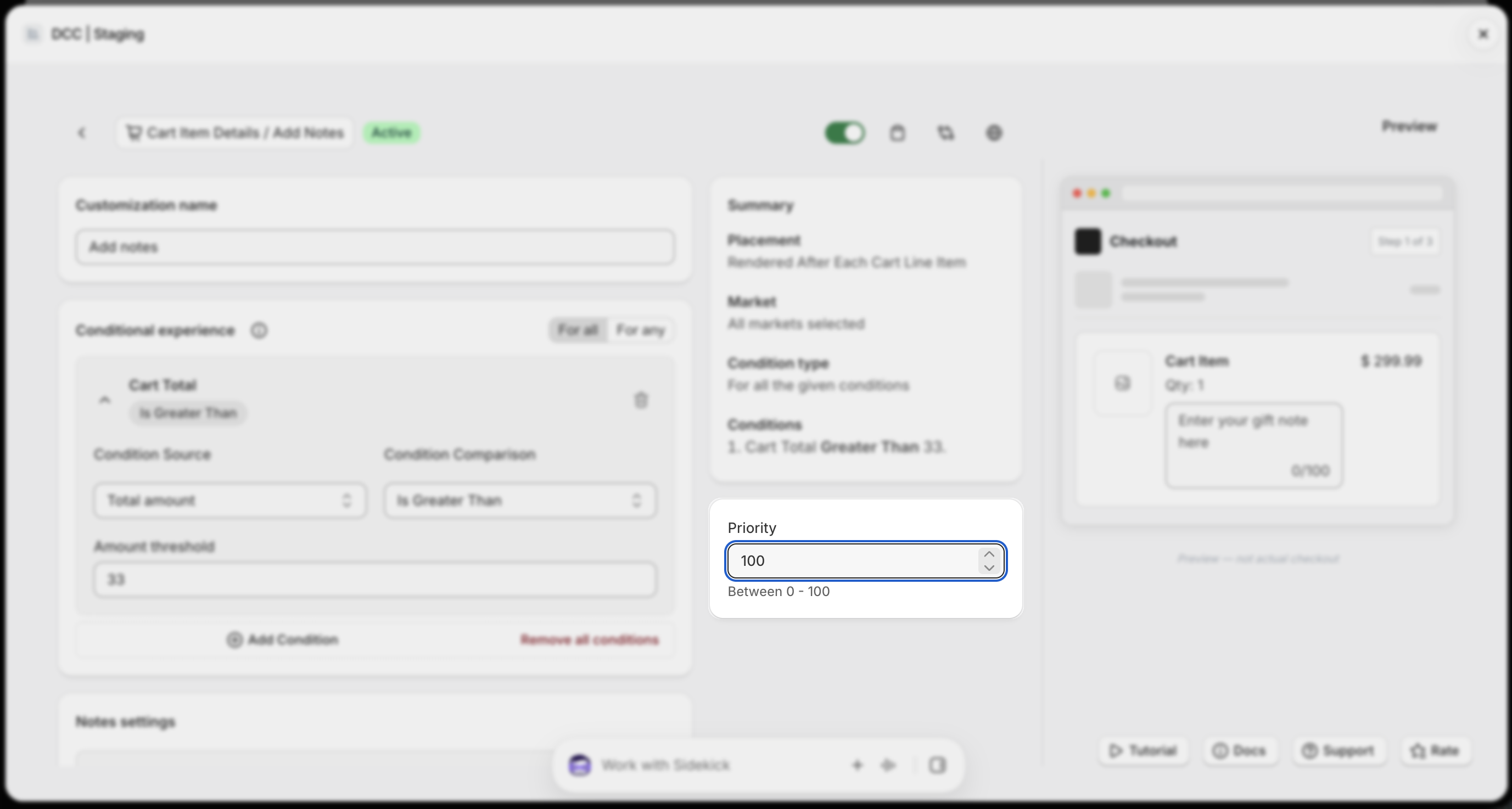
Task: Click the Rate button
Action: 1436,750
